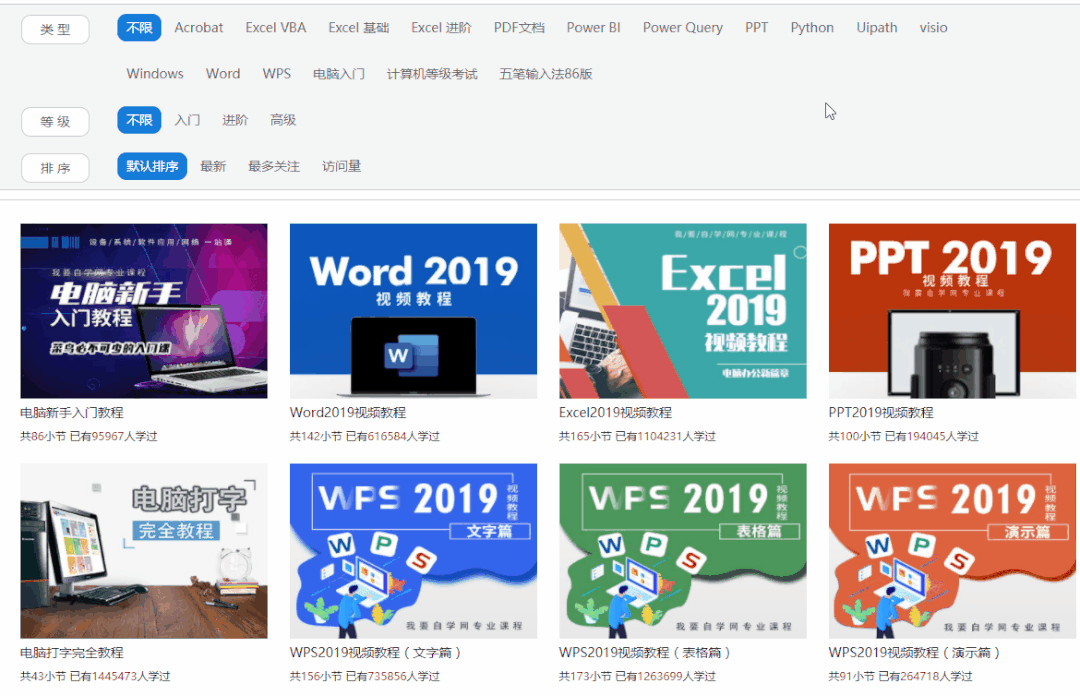Filter courses by PPT

coord(756,28)
